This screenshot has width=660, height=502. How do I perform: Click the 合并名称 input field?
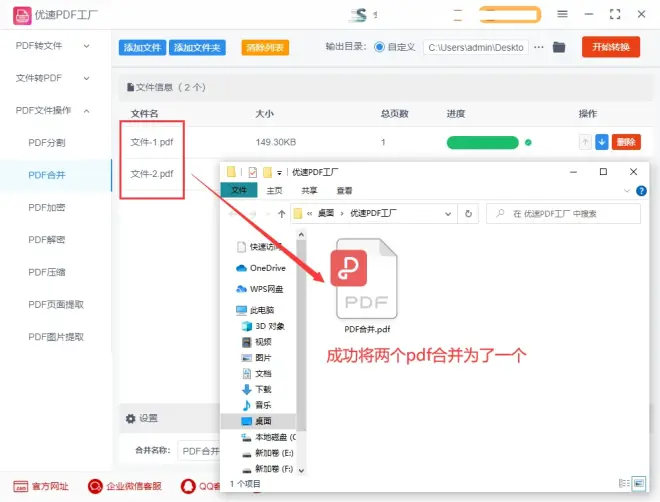point(199,452)
